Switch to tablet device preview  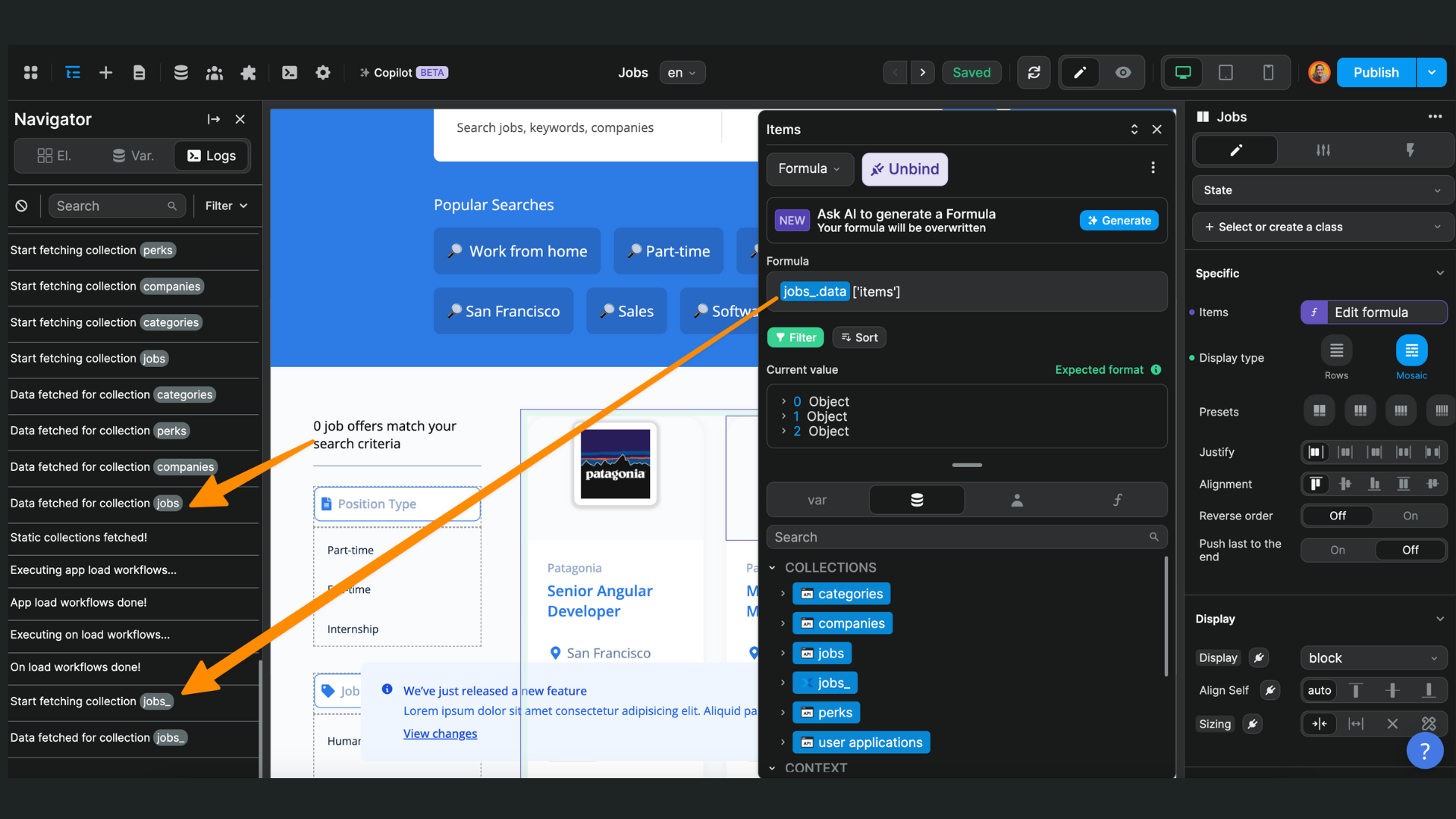[x=1225, y=73]
